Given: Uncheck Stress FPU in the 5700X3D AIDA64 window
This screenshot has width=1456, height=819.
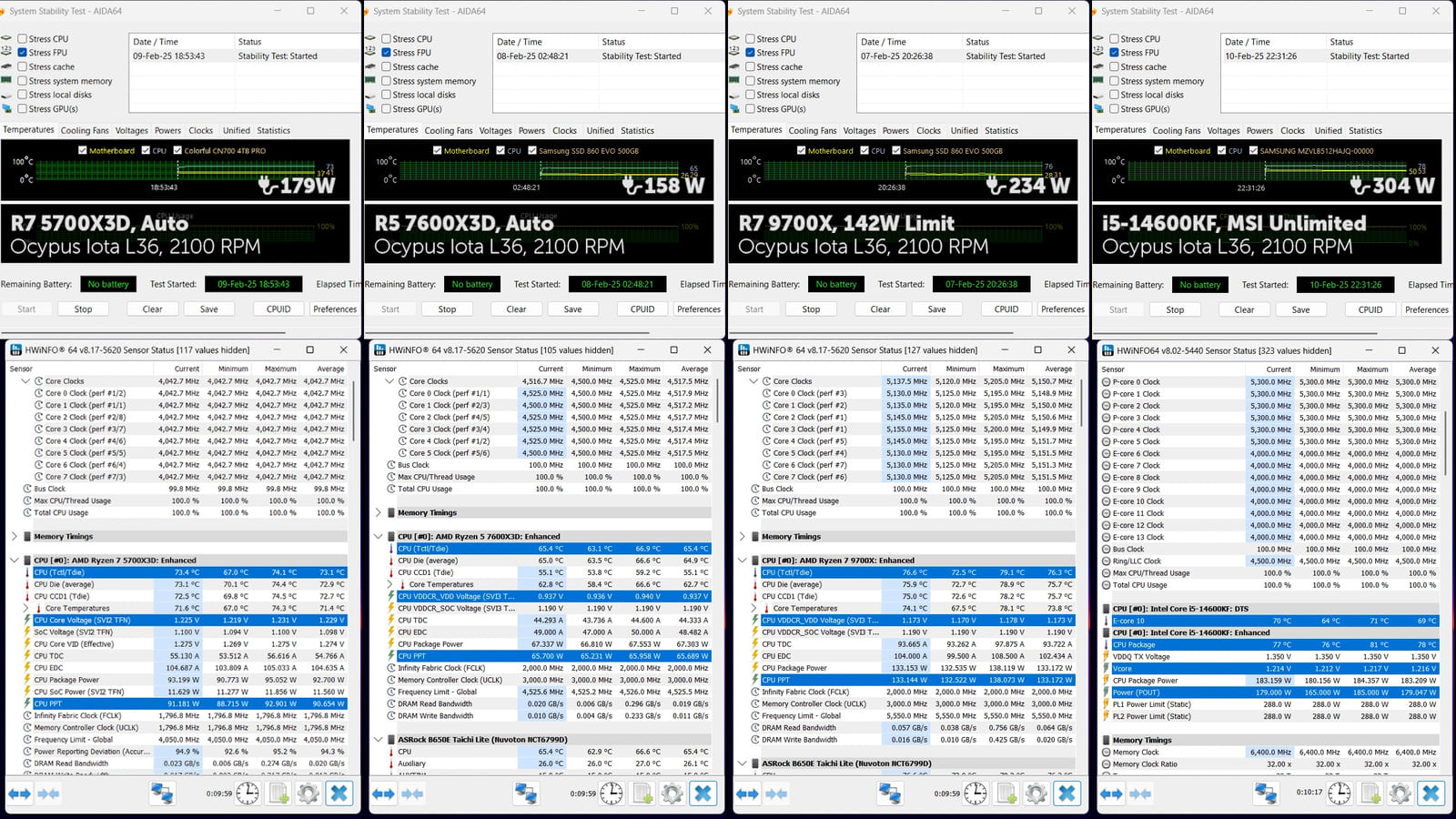Looking at the screenshot, I should click(x=22, y=53).
